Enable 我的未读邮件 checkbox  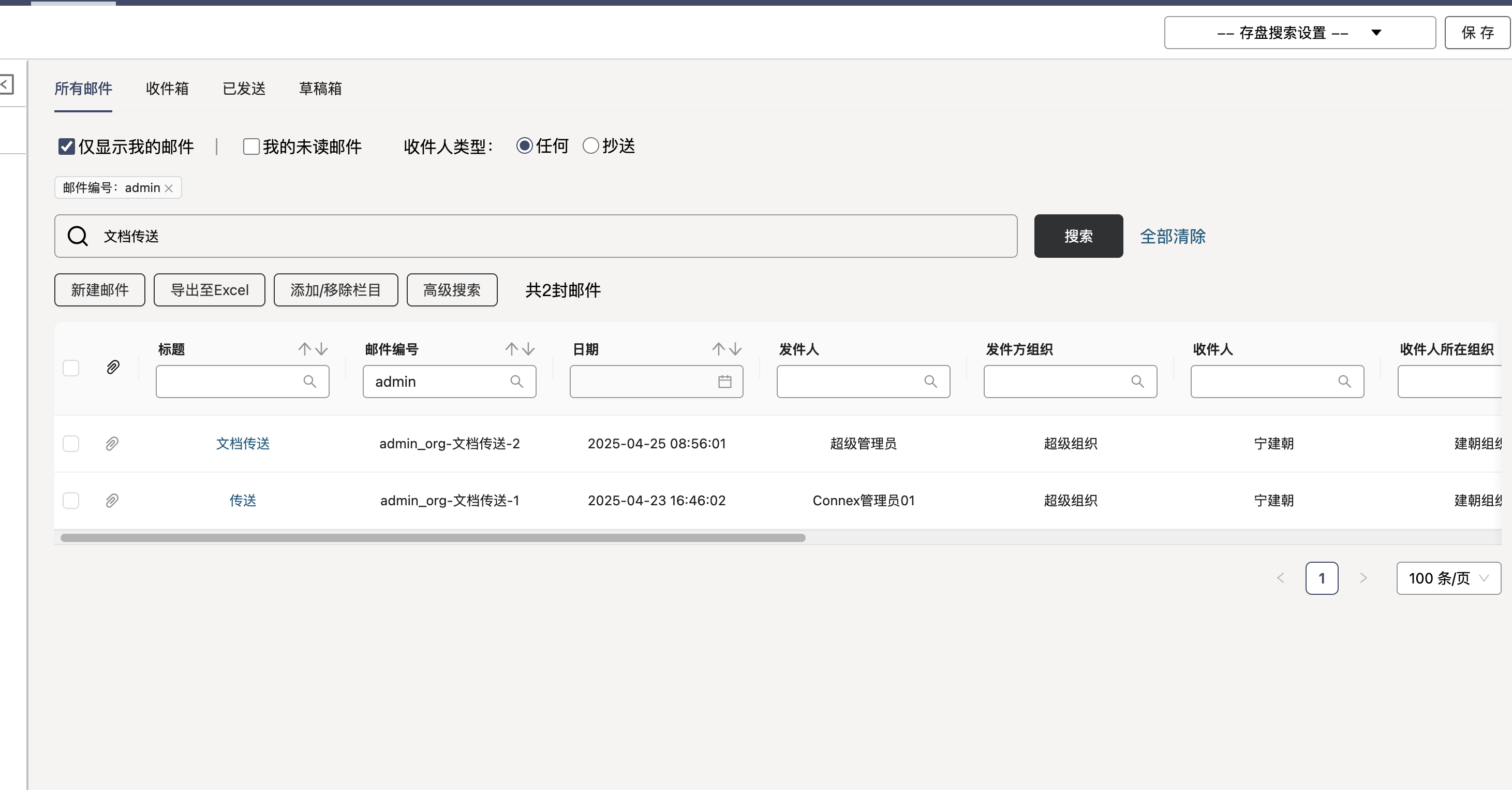click(251, 147)
